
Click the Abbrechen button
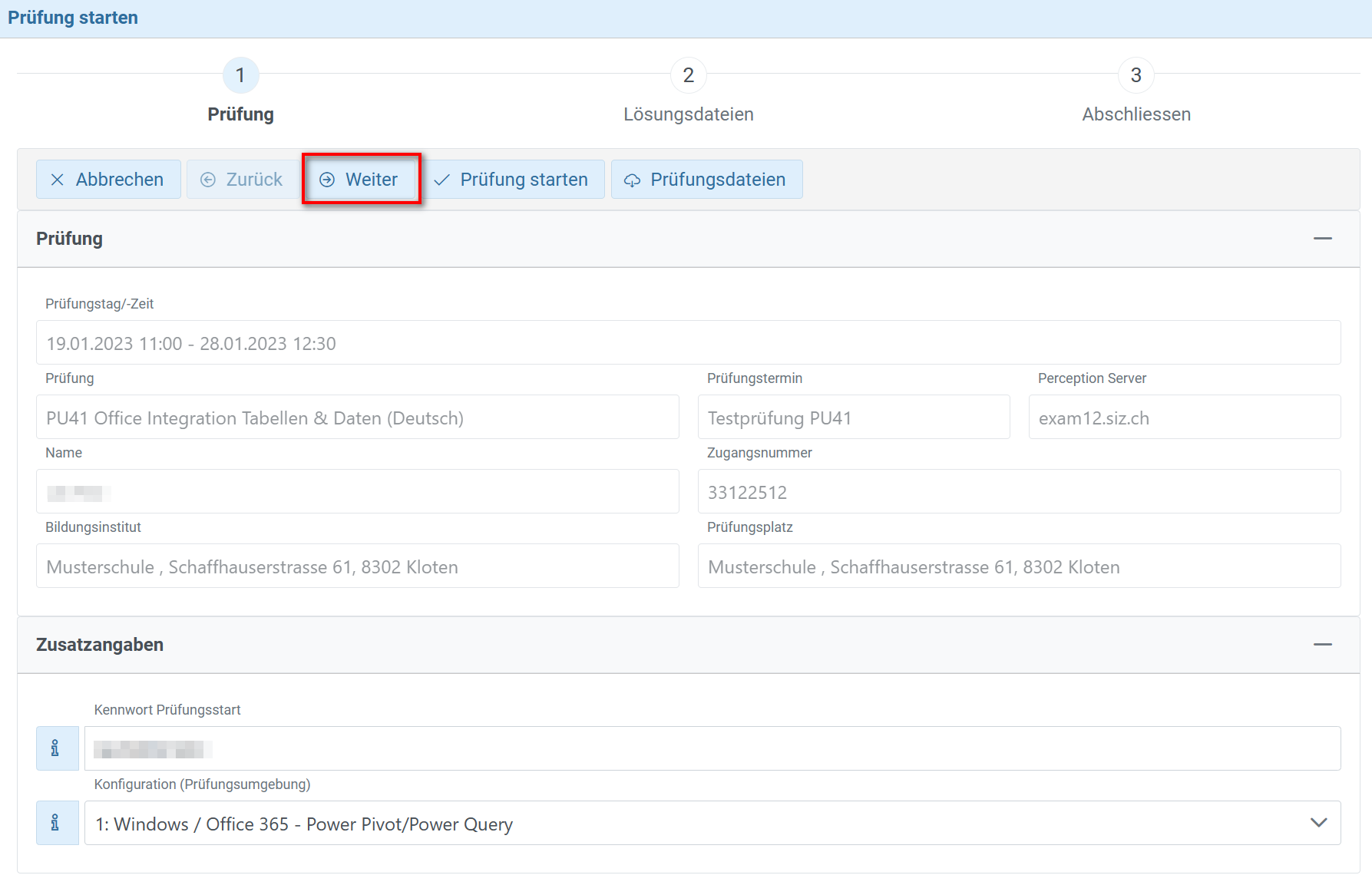(108, 180)
